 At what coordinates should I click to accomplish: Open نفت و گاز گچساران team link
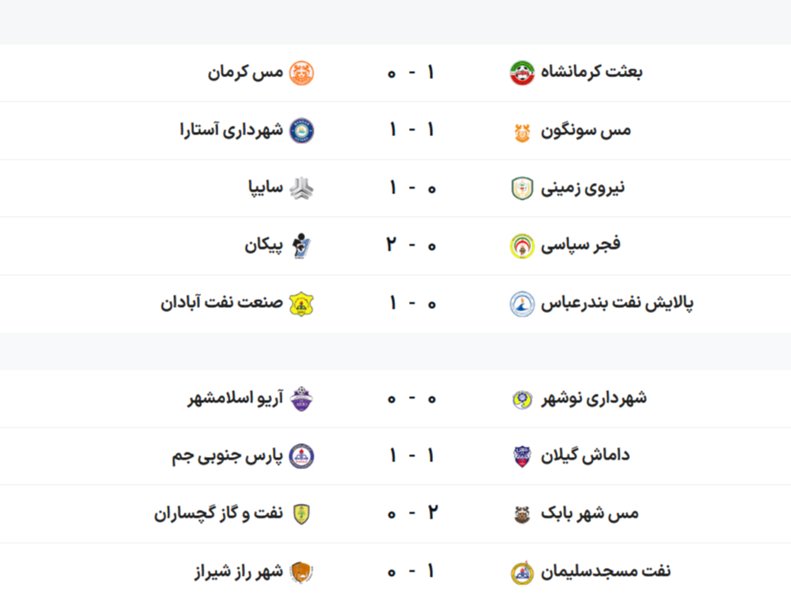point(218,514)
